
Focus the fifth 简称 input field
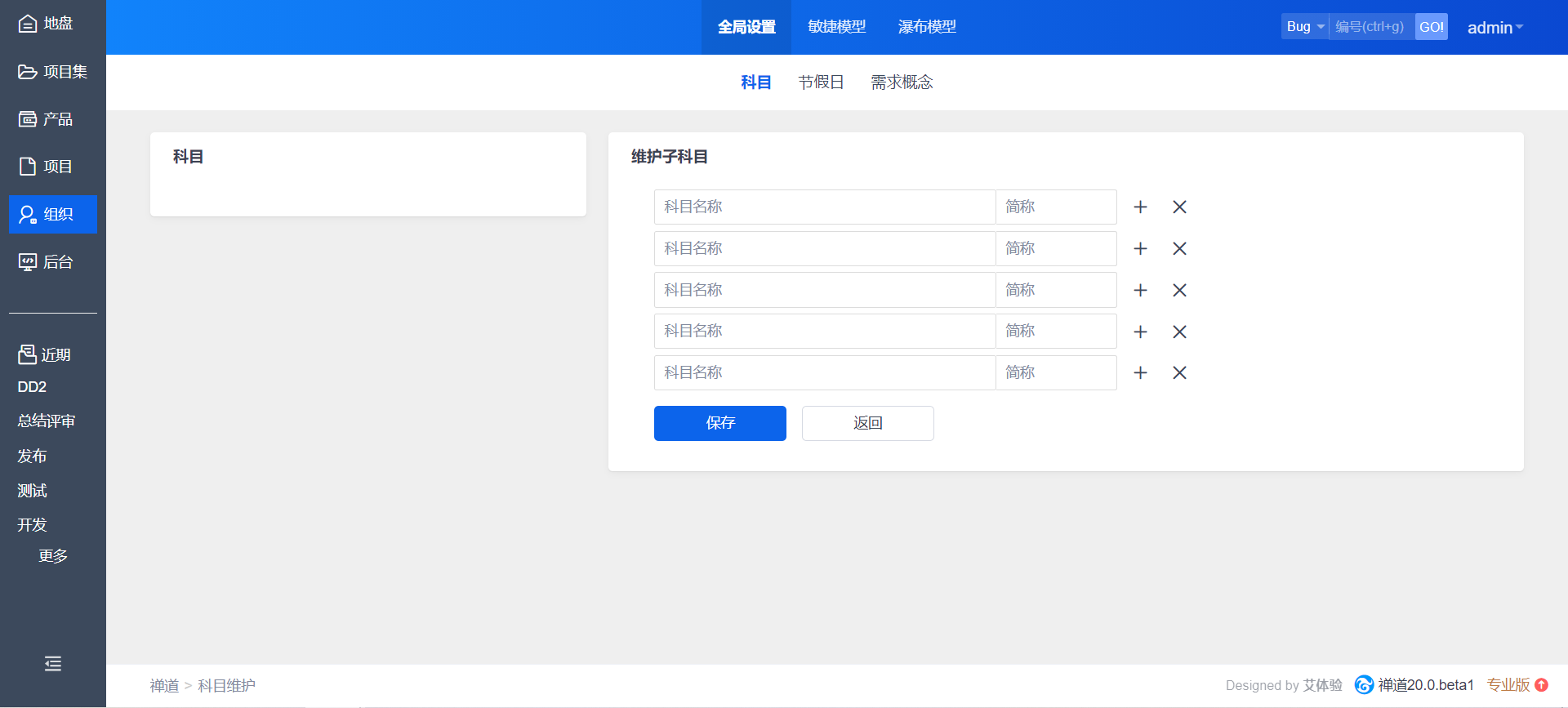pos(1056,372)
